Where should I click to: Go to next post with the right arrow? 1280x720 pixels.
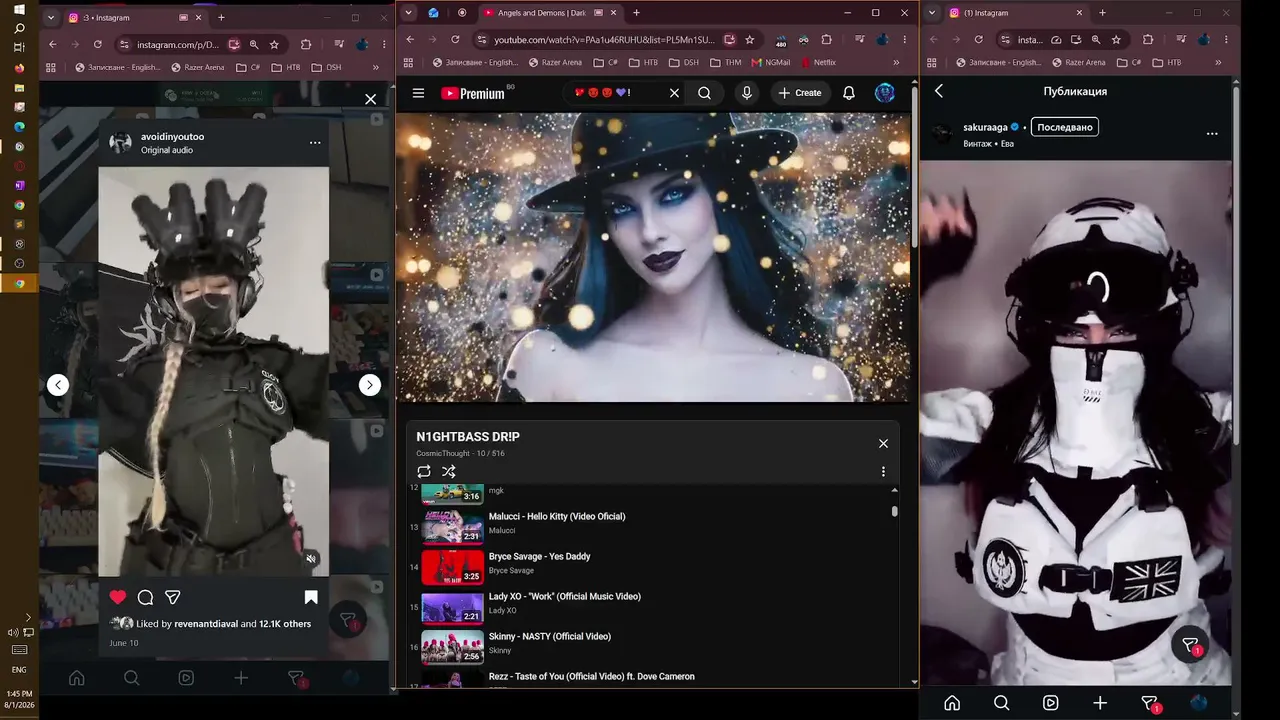[x=370, y=385]
